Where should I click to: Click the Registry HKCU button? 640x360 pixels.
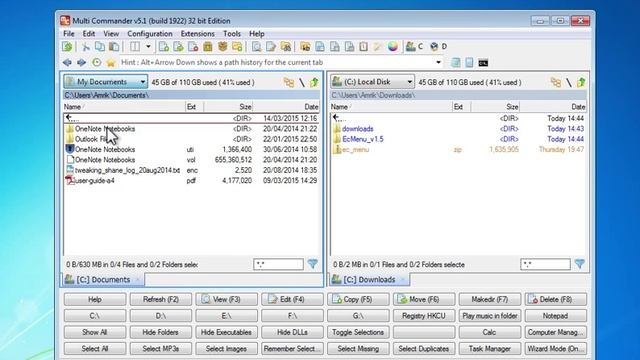[424, 316]
